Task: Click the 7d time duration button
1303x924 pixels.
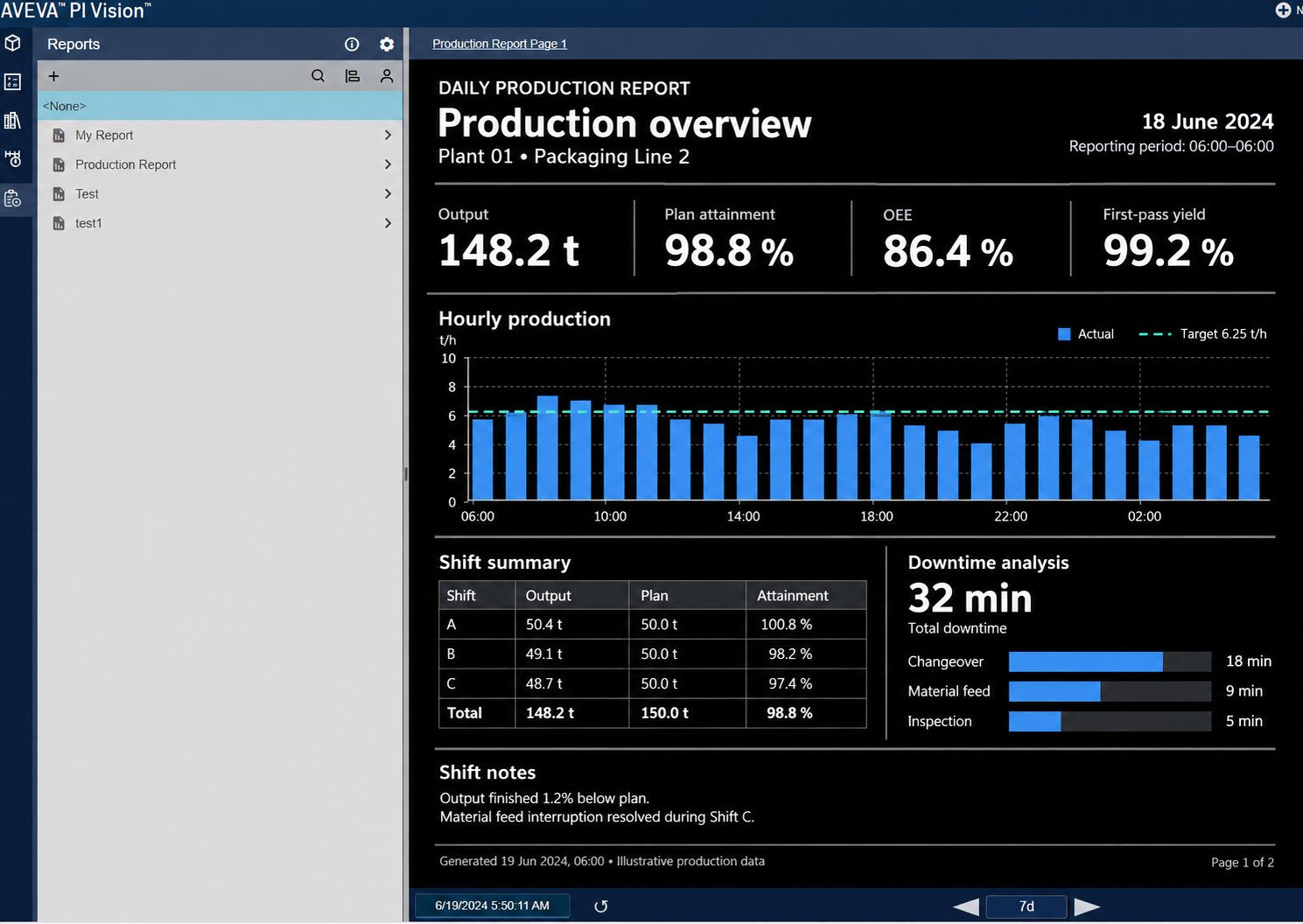Action: (x=1026, y=906)
